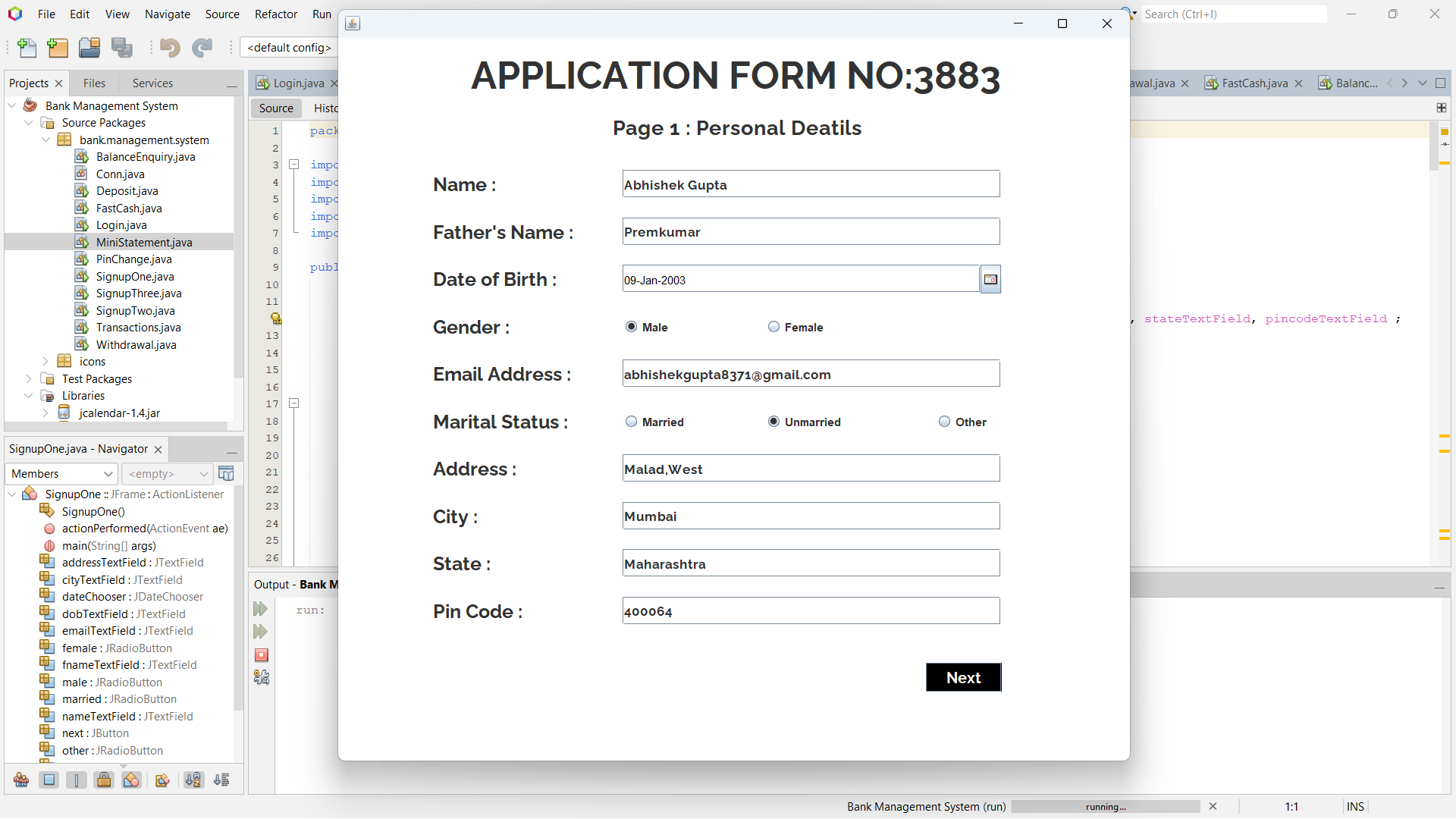Select the Married radio button
The width and height of the screenshot is (1456, 819).
coord(631,422)
